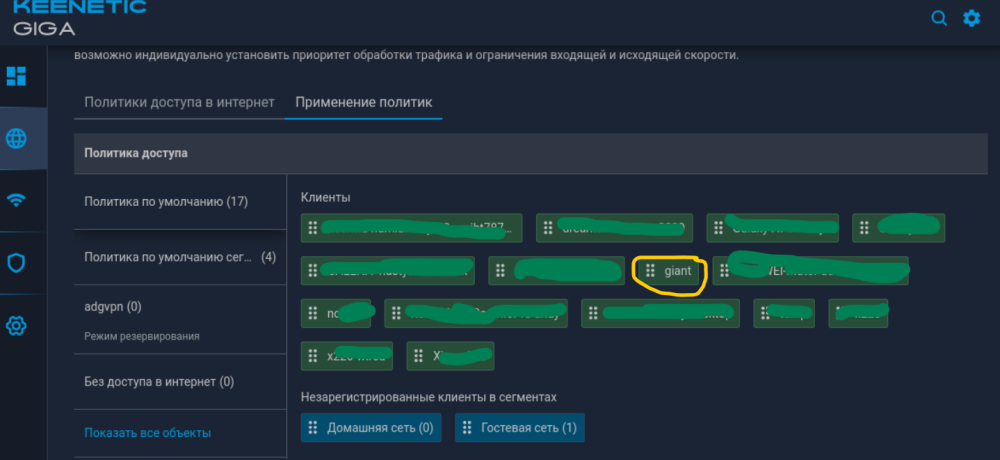Click the search magnifier icon at top right
This screenshot has height=460, width=1000.
click(x=938, y=18)
